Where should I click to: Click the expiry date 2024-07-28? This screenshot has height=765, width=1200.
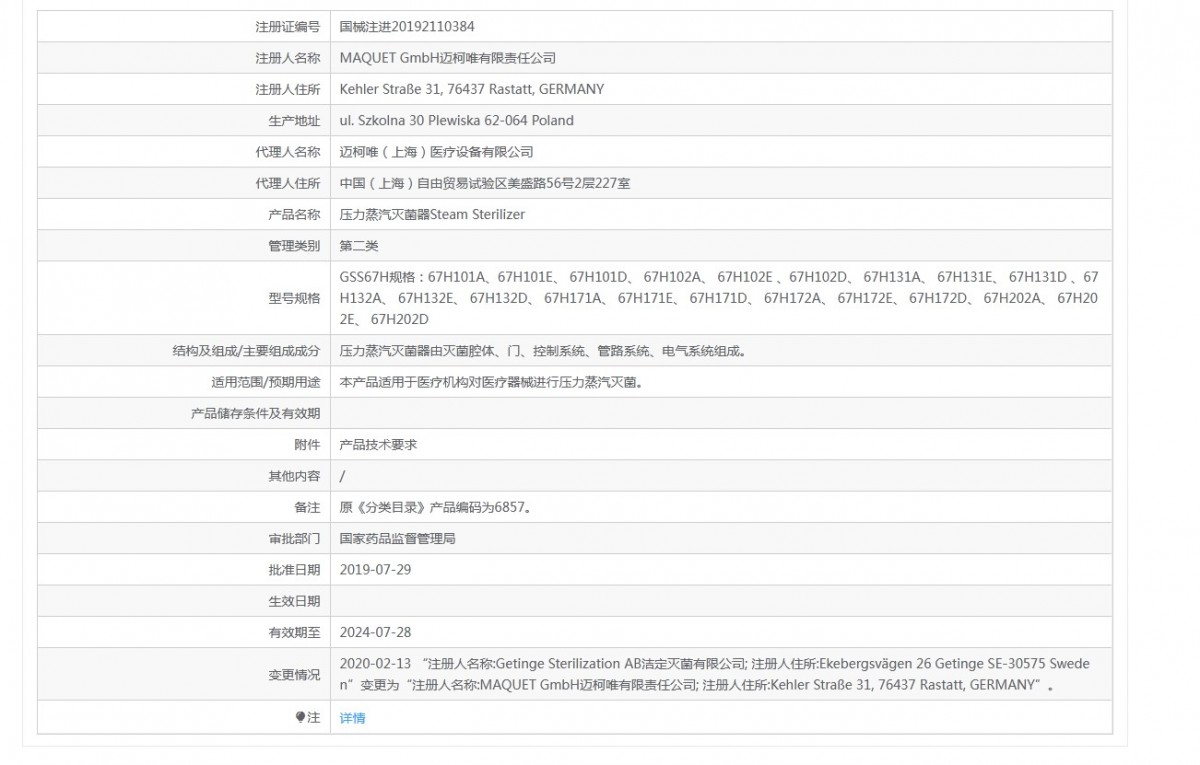click(x=375, y=632)
